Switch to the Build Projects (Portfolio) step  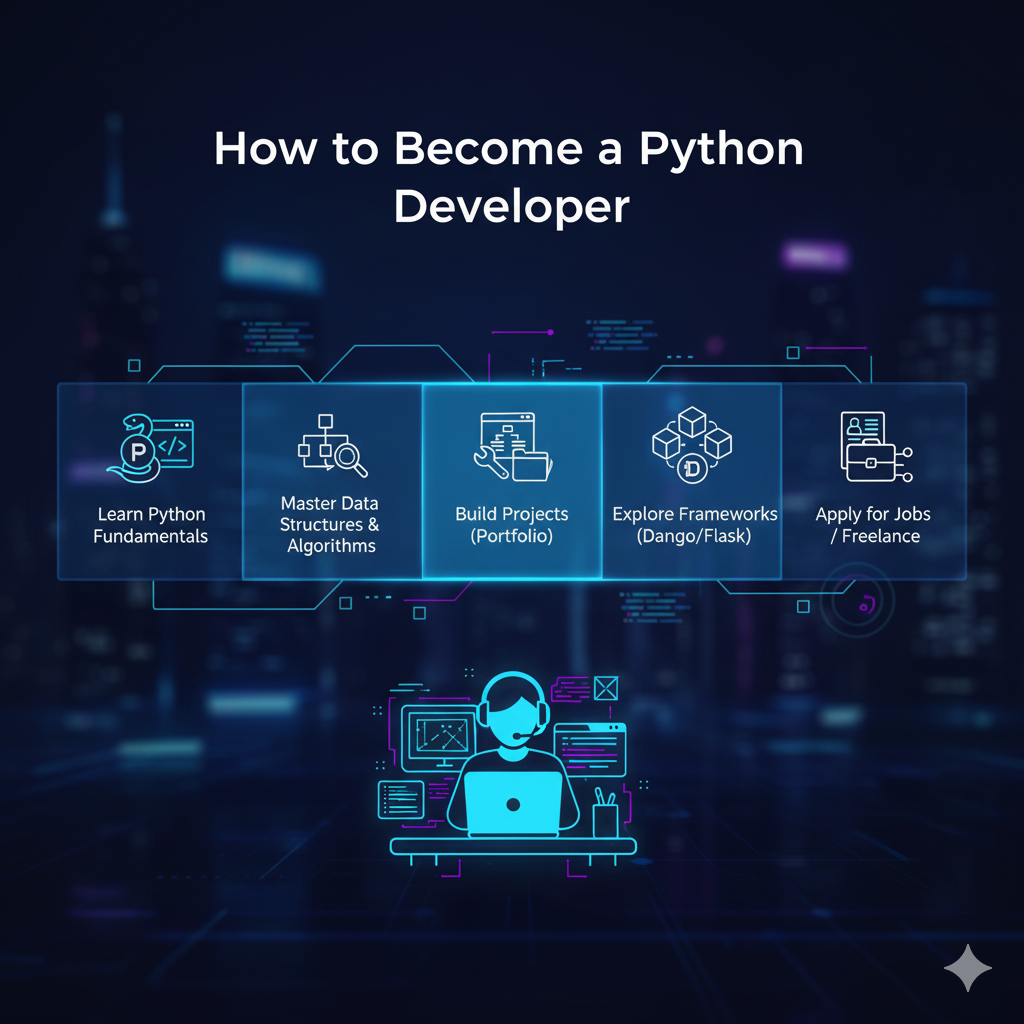[x=512, y=480]
